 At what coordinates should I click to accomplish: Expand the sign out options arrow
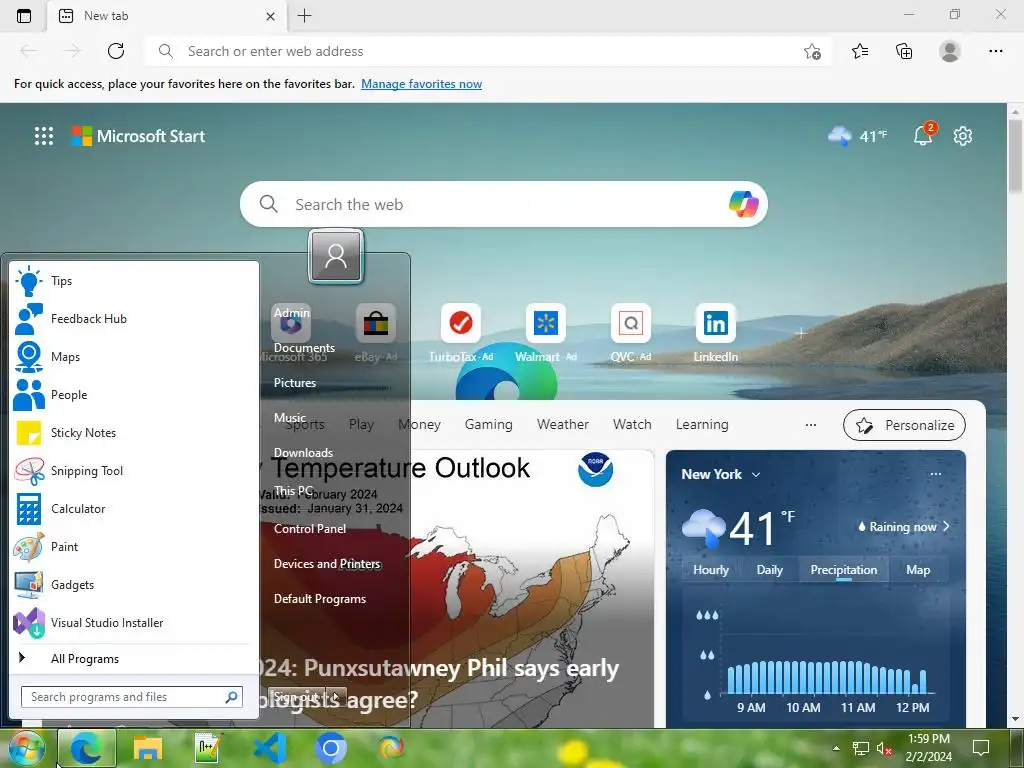point(336,697)
